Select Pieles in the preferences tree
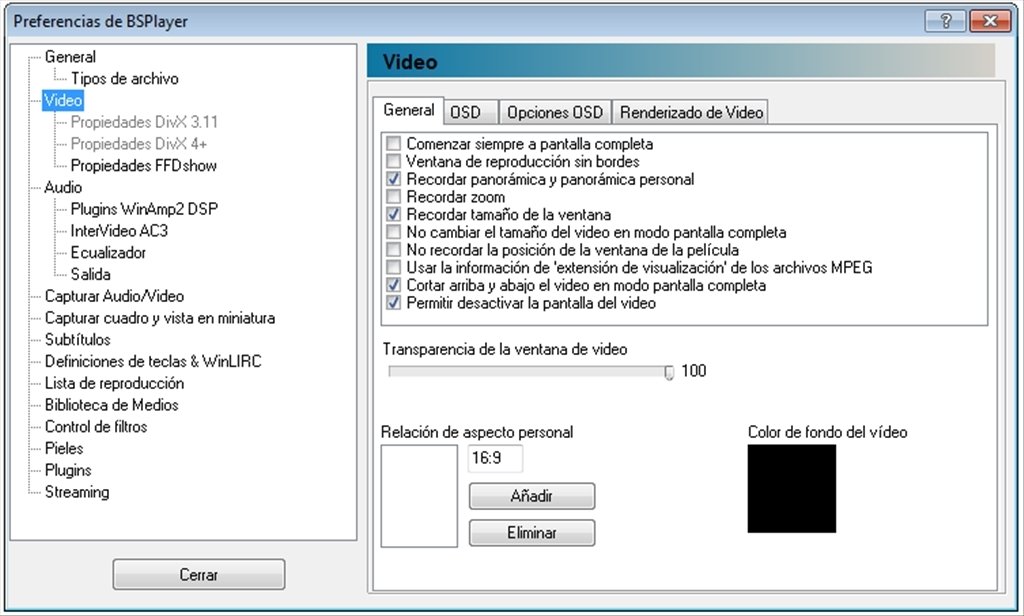 (x=64, y=449)
